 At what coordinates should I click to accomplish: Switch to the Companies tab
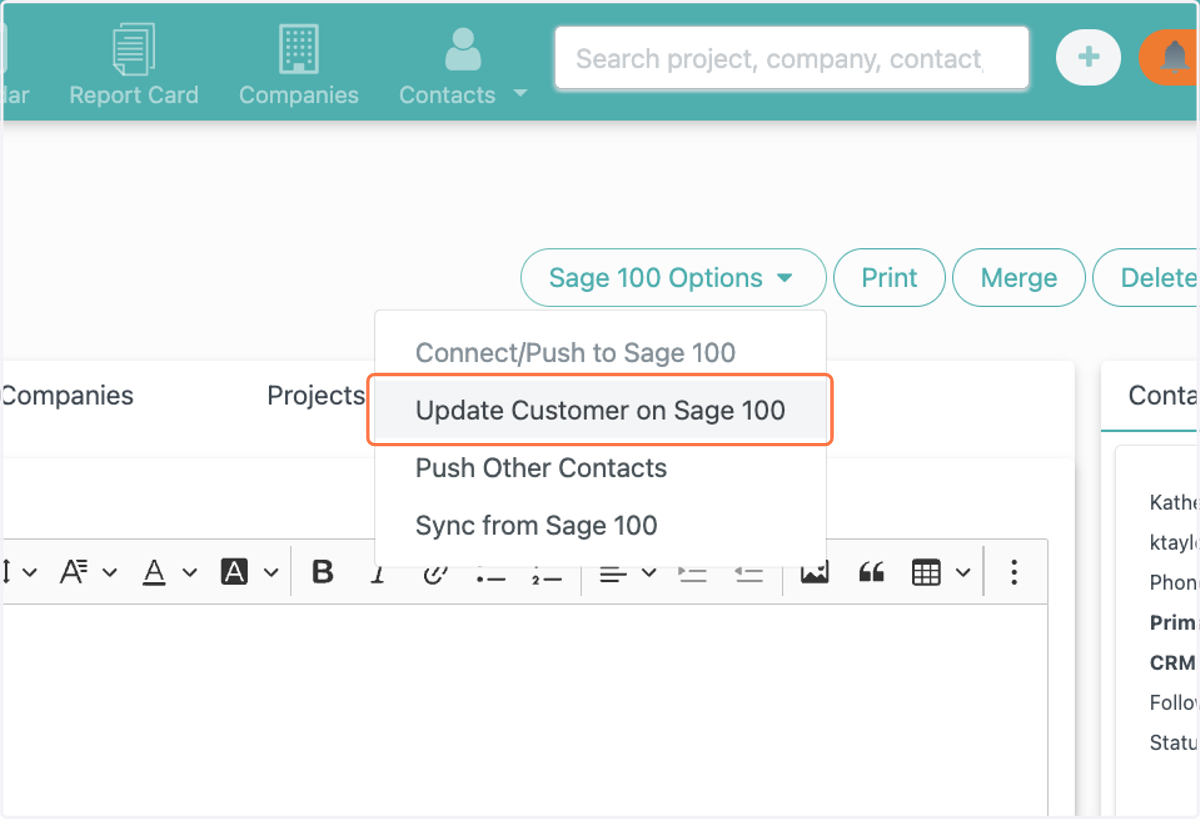(66, 396)
